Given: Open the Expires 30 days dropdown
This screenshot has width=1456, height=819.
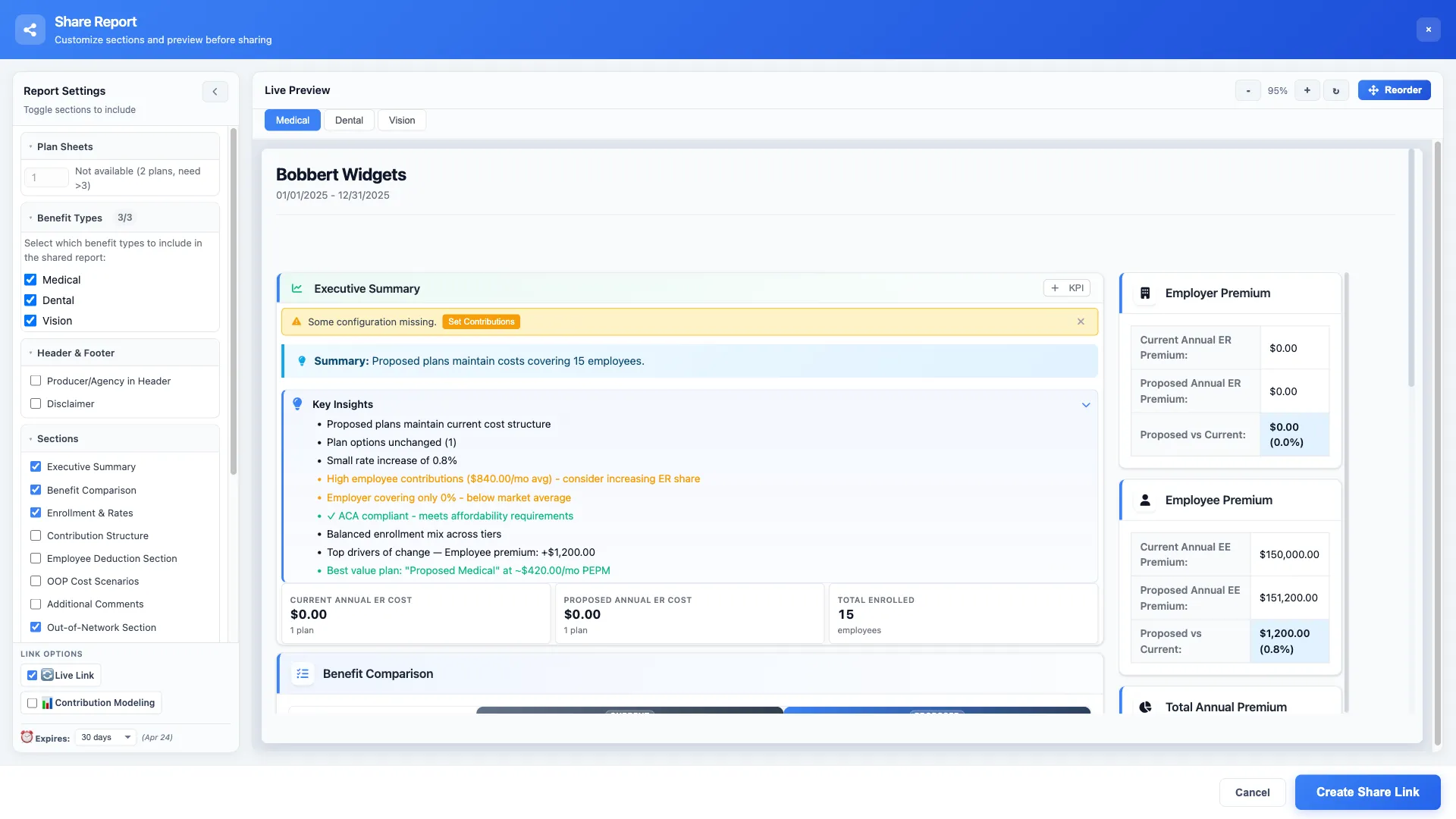Looking at the screenshot, I should (x=105, y=737).
